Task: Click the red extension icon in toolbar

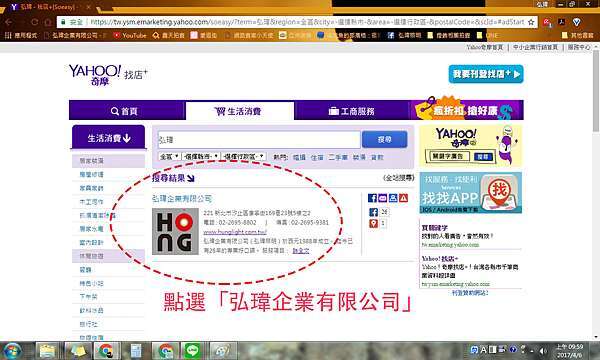Action: click(547, 22)
